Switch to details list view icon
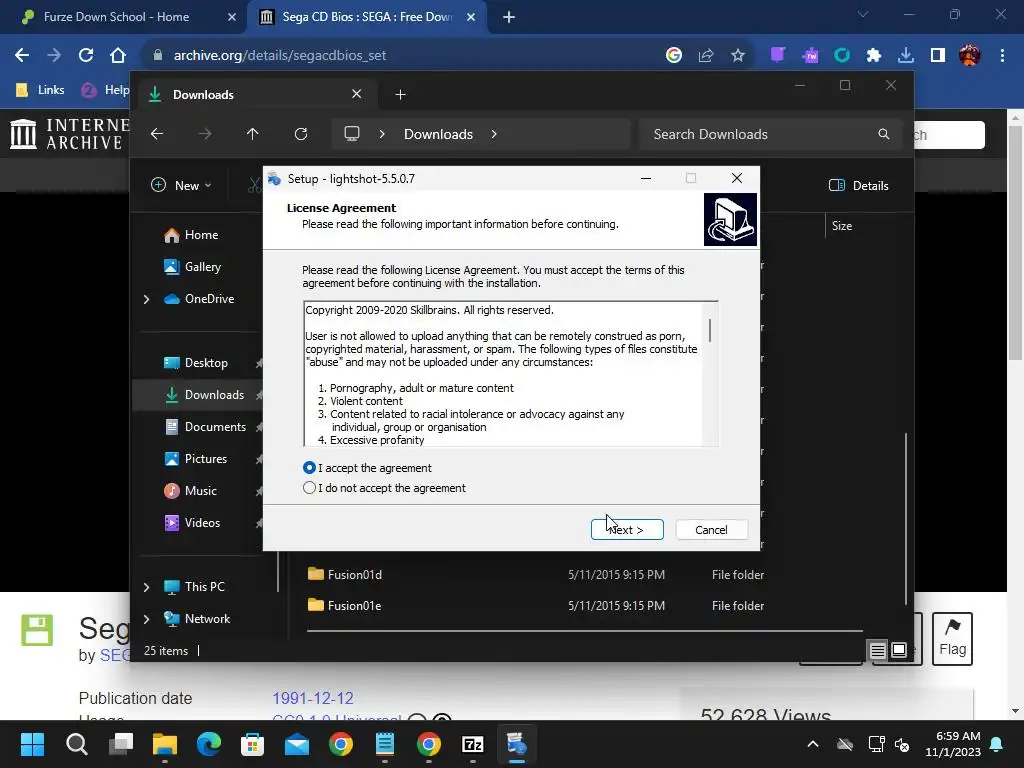This screenshot has height=768, width=1024. [878, 650]
